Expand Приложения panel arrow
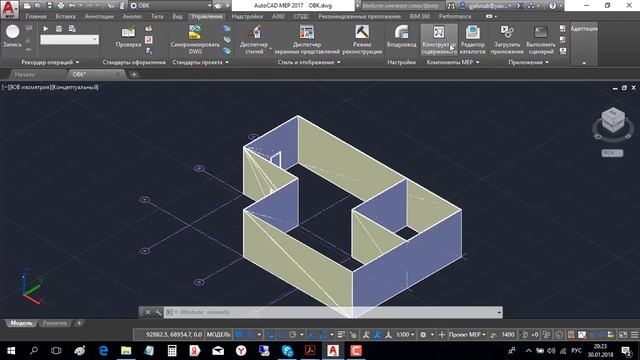Image resolution: width=640 pixels, height=360 pixels. [547, 62]
